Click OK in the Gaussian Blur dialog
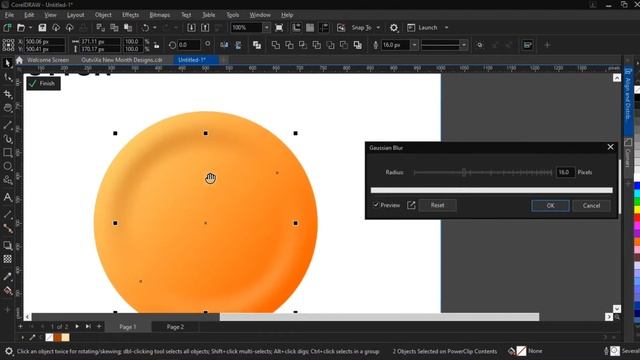The image size is (640, 360). click(x=550, y=205)
